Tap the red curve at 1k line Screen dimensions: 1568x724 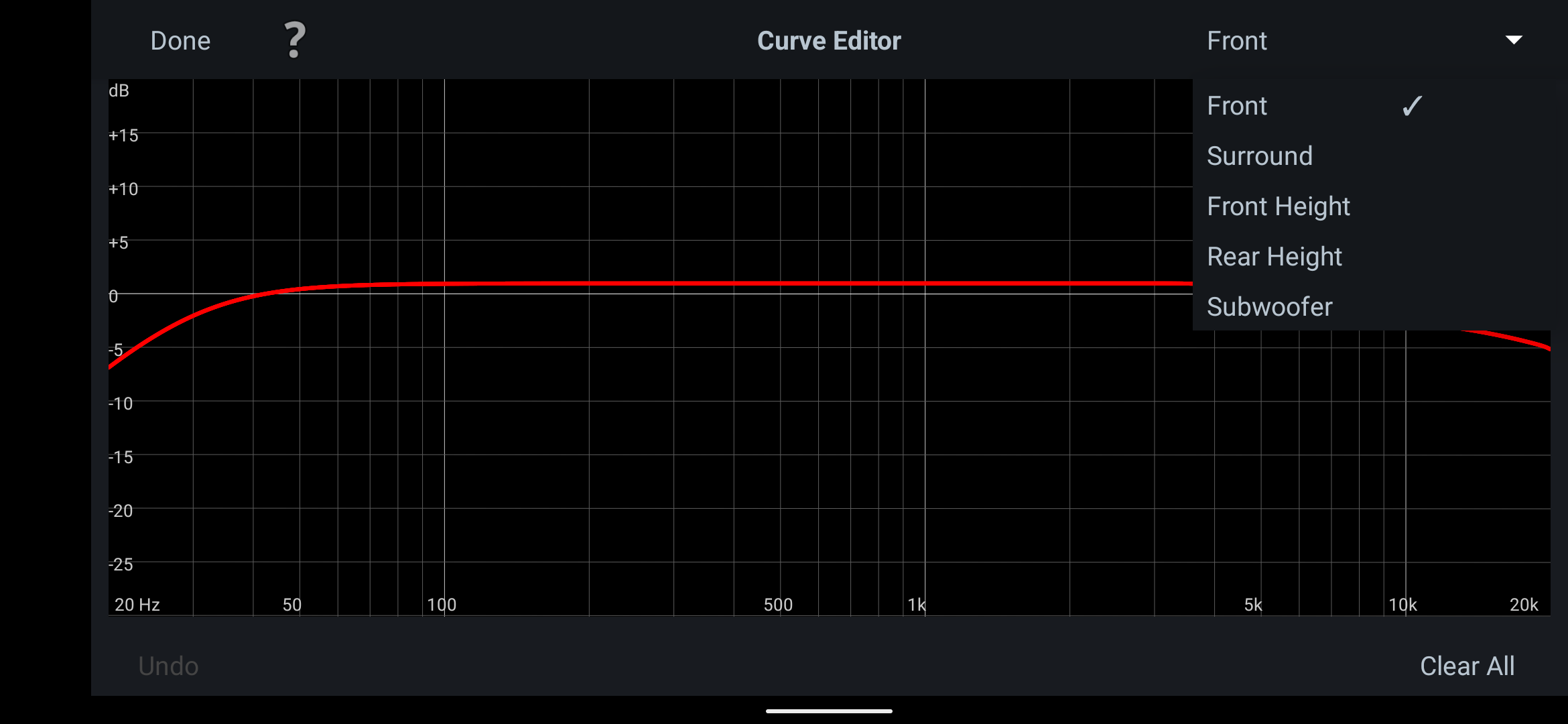(x=925, y=284)
